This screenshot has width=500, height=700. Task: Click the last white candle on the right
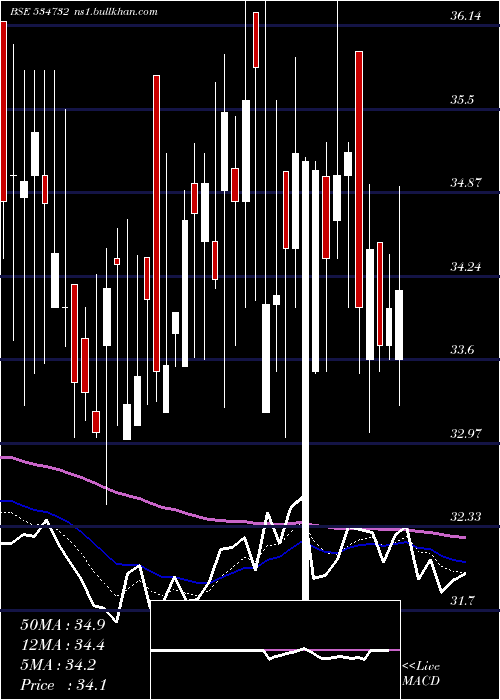399,325
